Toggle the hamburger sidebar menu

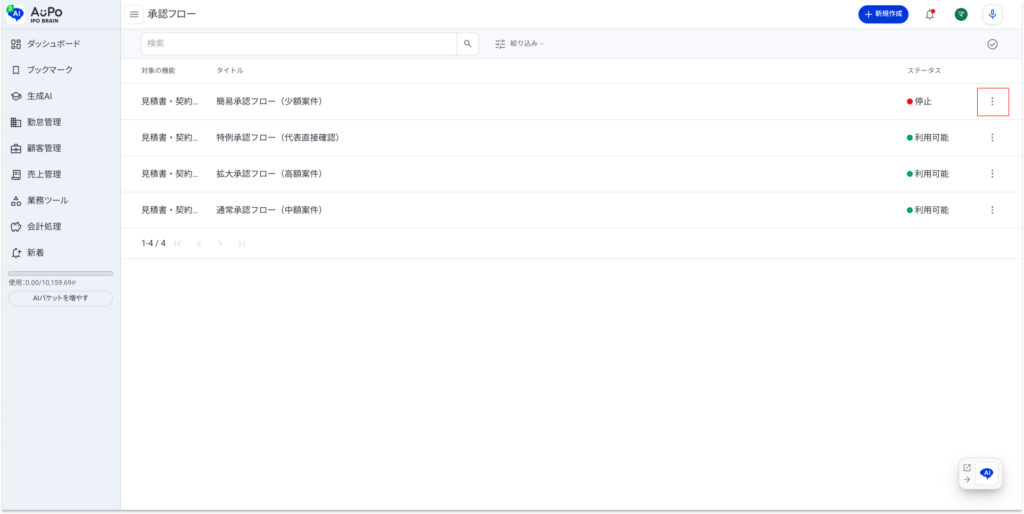point(134,14)
